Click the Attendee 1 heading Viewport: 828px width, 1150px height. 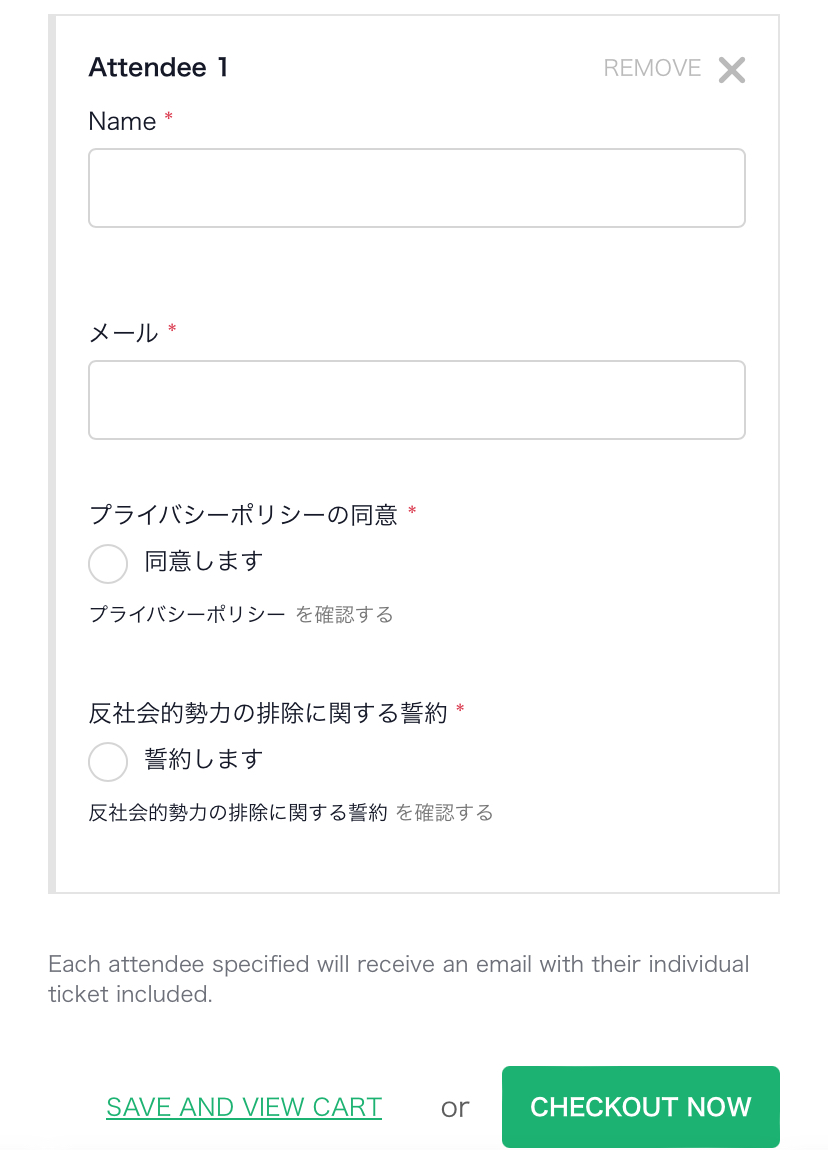pos(158,67)
